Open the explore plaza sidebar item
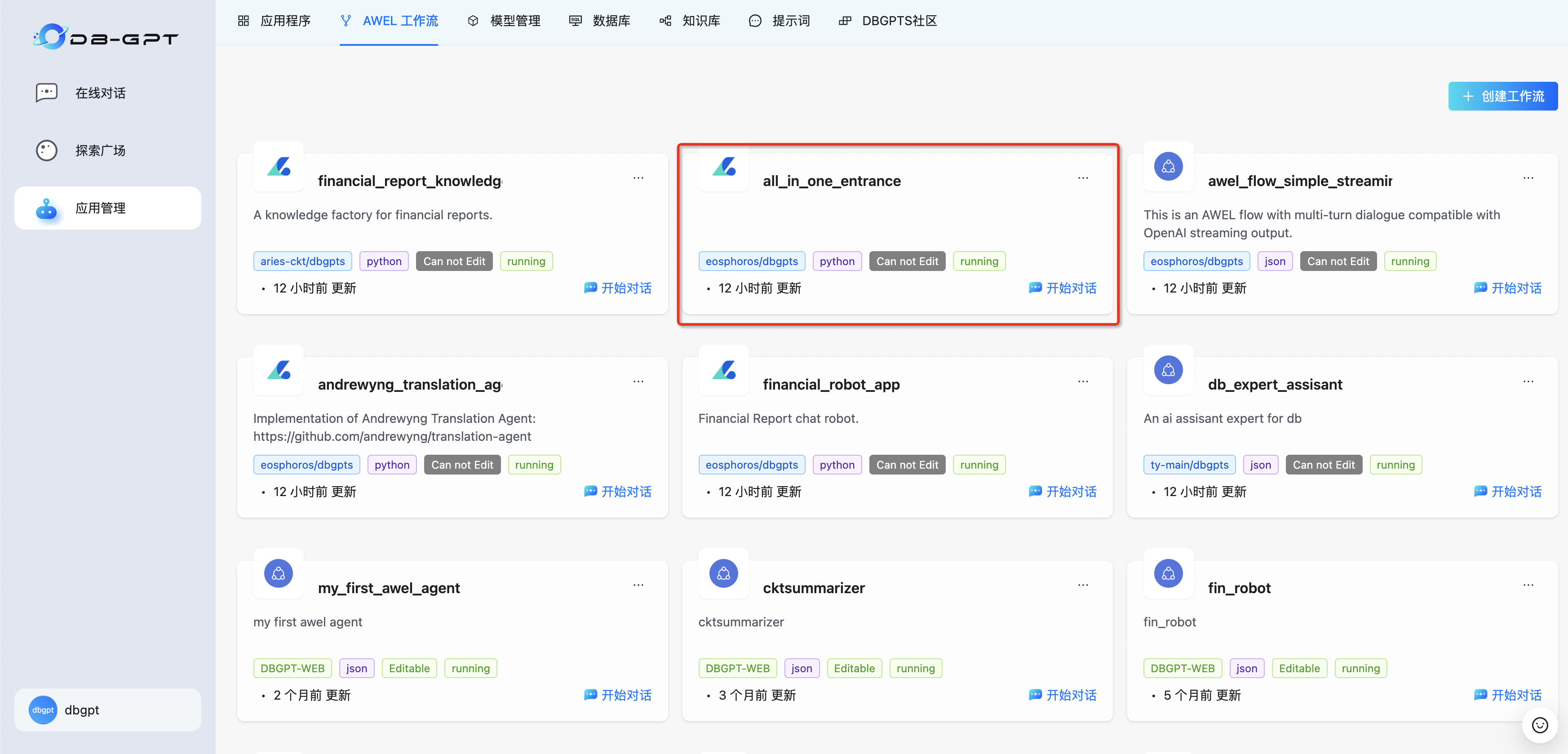1568x754 pixels. pos(100,151)
